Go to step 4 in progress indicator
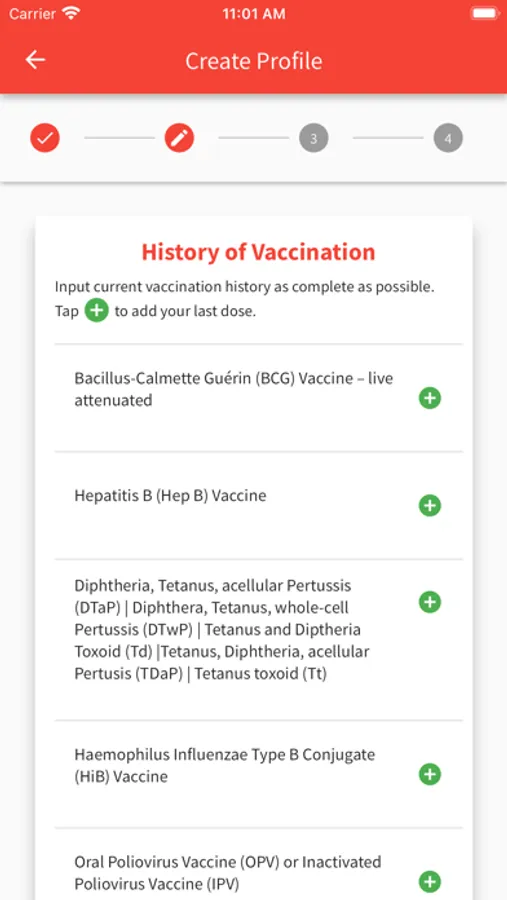 [x=448, y=138]
